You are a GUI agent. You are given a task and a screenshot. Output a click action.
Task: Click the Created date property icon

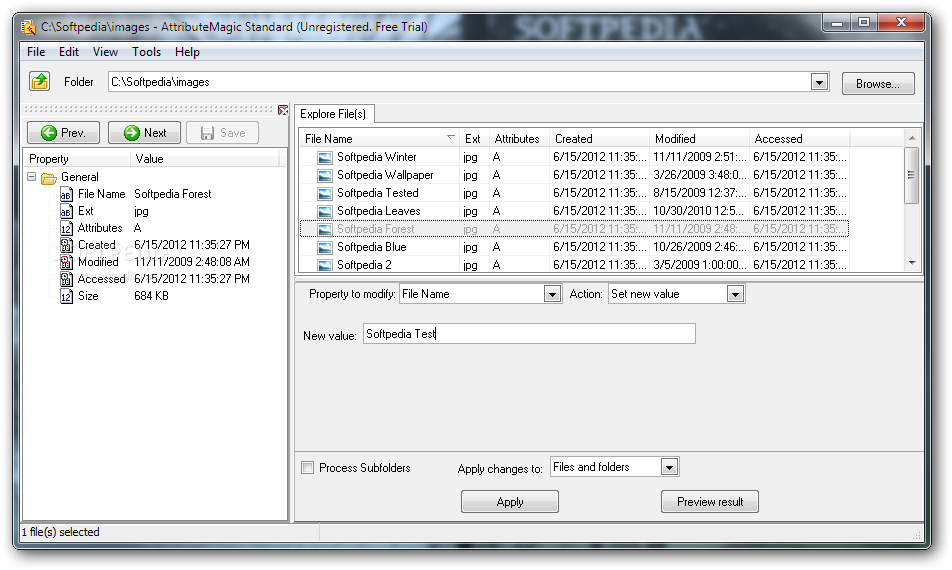66,245
